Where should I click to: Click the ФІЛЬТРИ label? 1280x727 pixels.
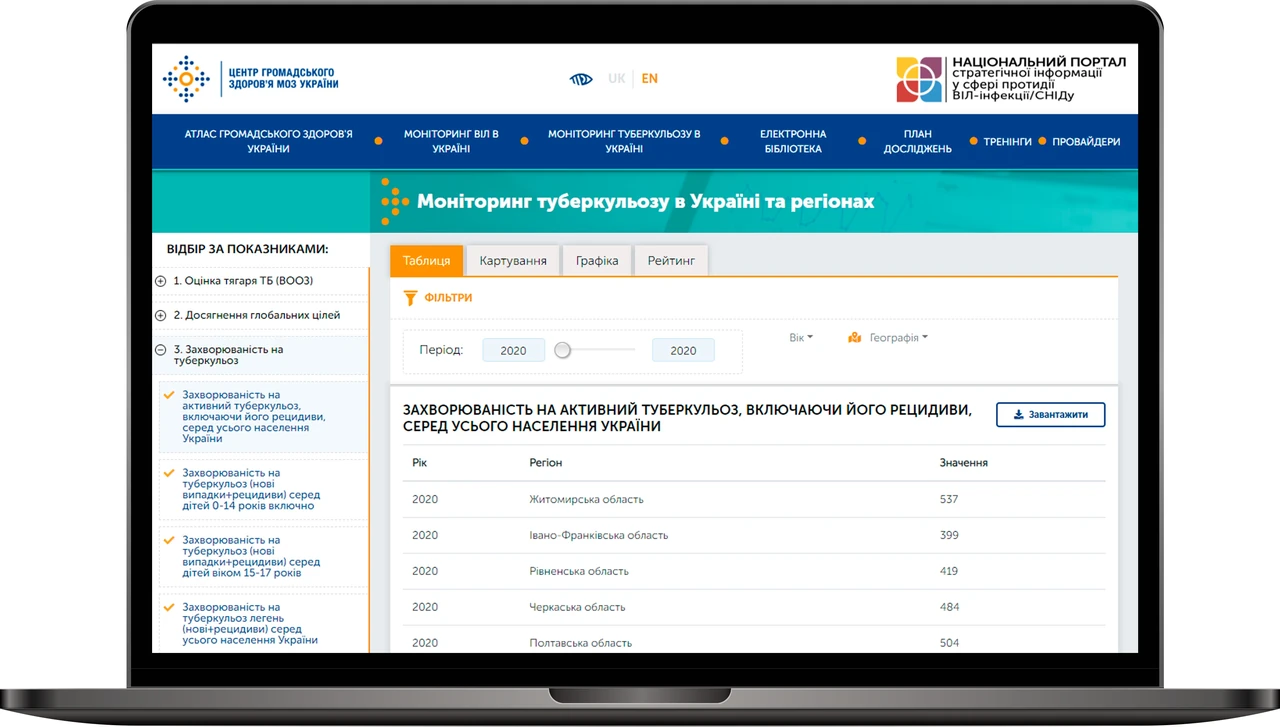click(448, 298)
